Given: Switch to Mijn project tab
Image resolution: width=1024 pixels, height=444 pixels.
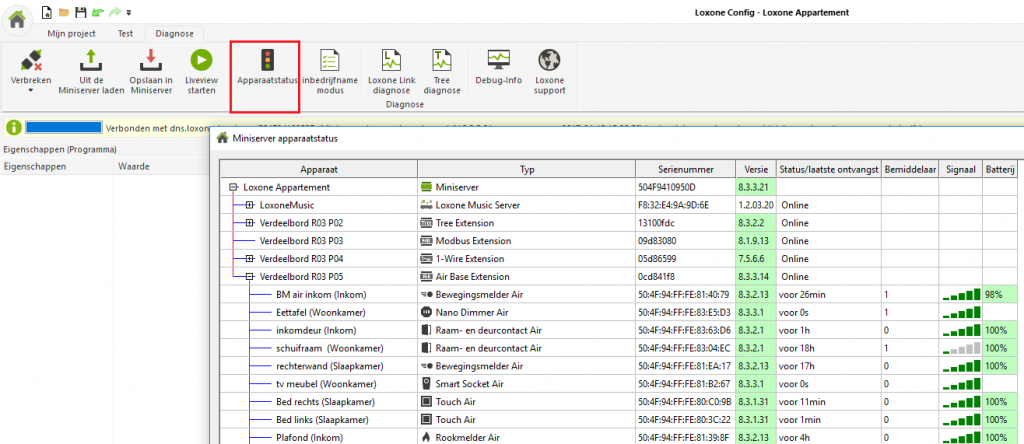Looking at the screenshot, I should 70,33.
